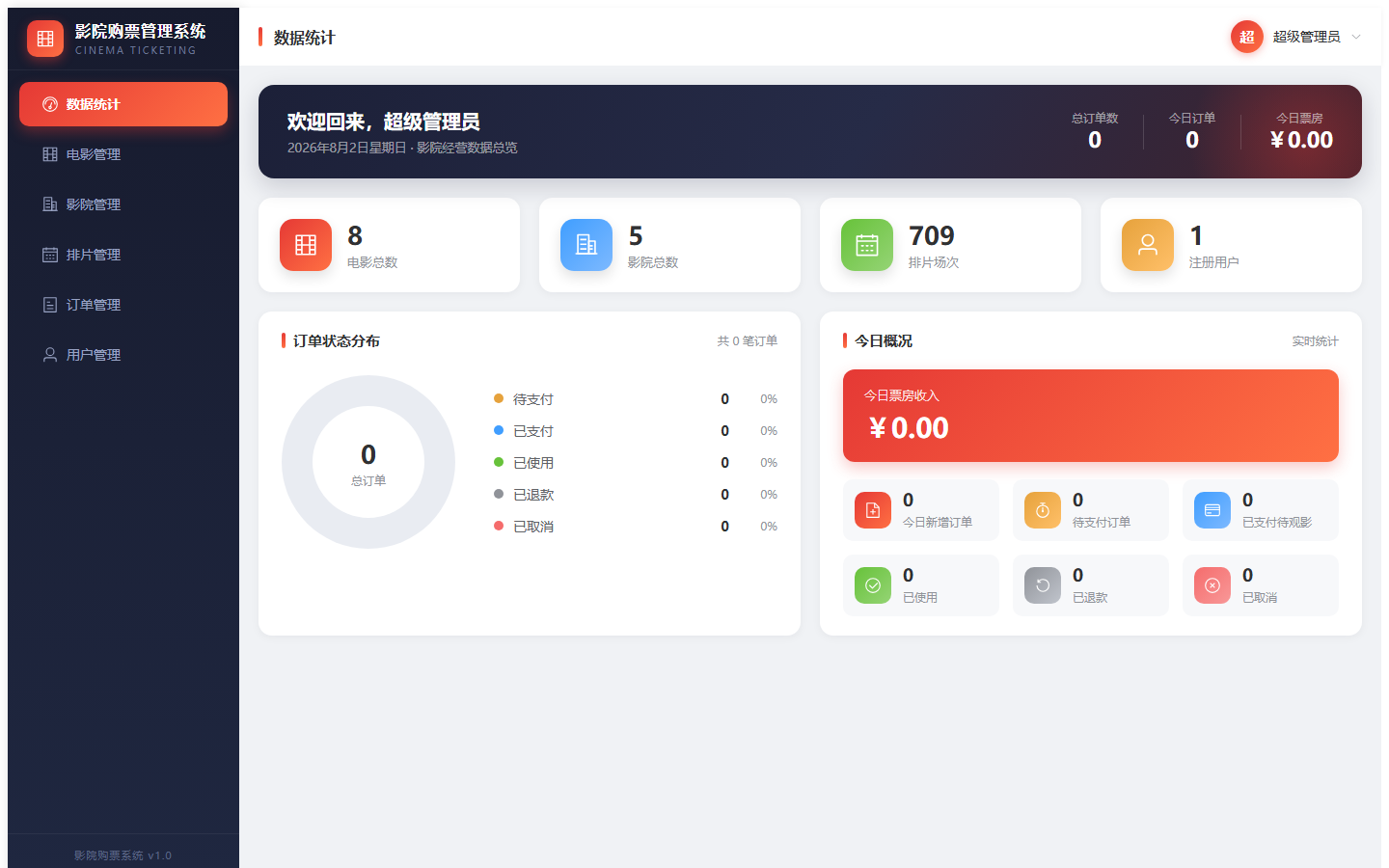Click the 已退款 legend row label
Image resolution: width=1389 pixels, height=868 pixels.
tap(533, 495)
